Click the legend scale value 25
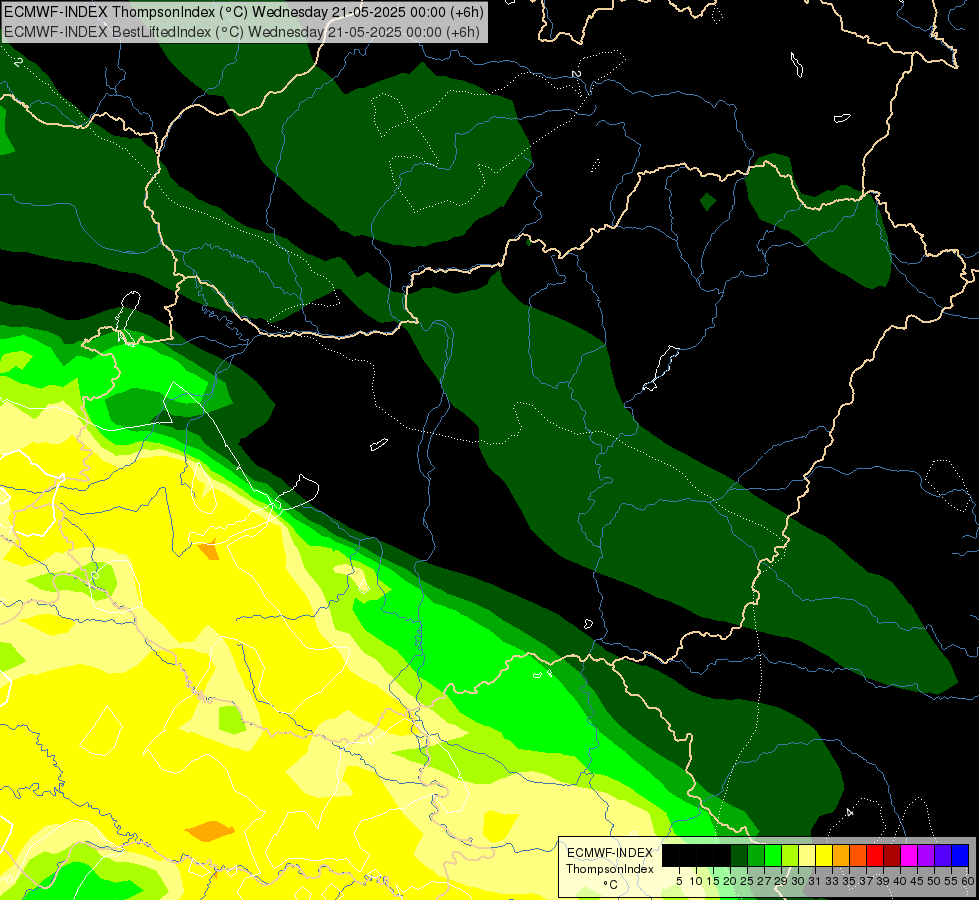The height and width of the screenshot is (900, 979). click(747, 881)
